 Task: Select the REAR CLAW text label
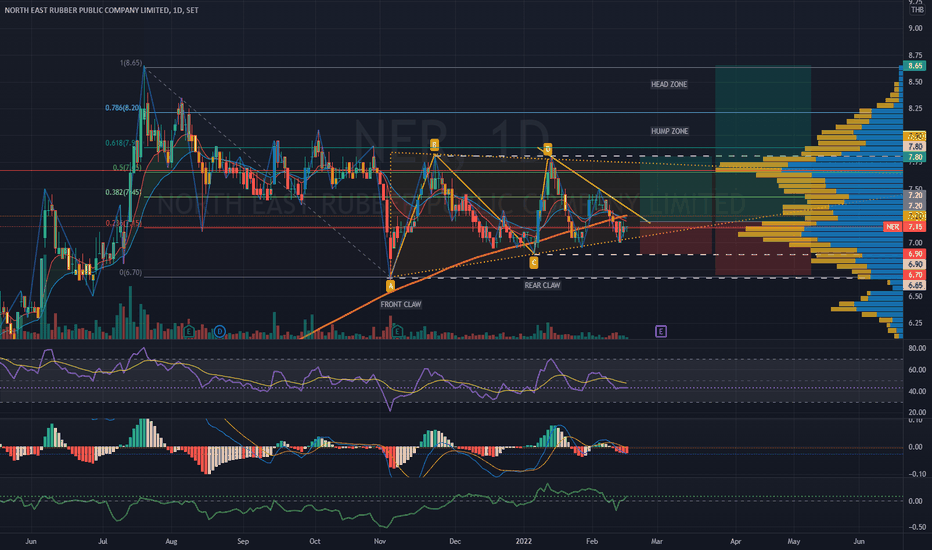click(x=542, y=285)
